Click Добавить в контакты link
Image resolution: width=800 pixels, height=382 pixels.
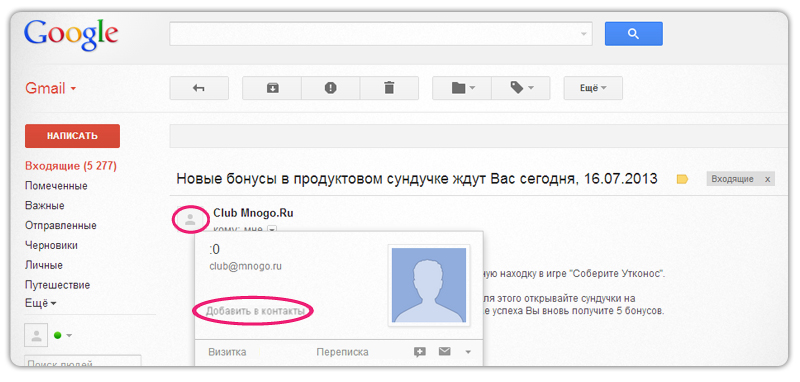click(255, 311)
